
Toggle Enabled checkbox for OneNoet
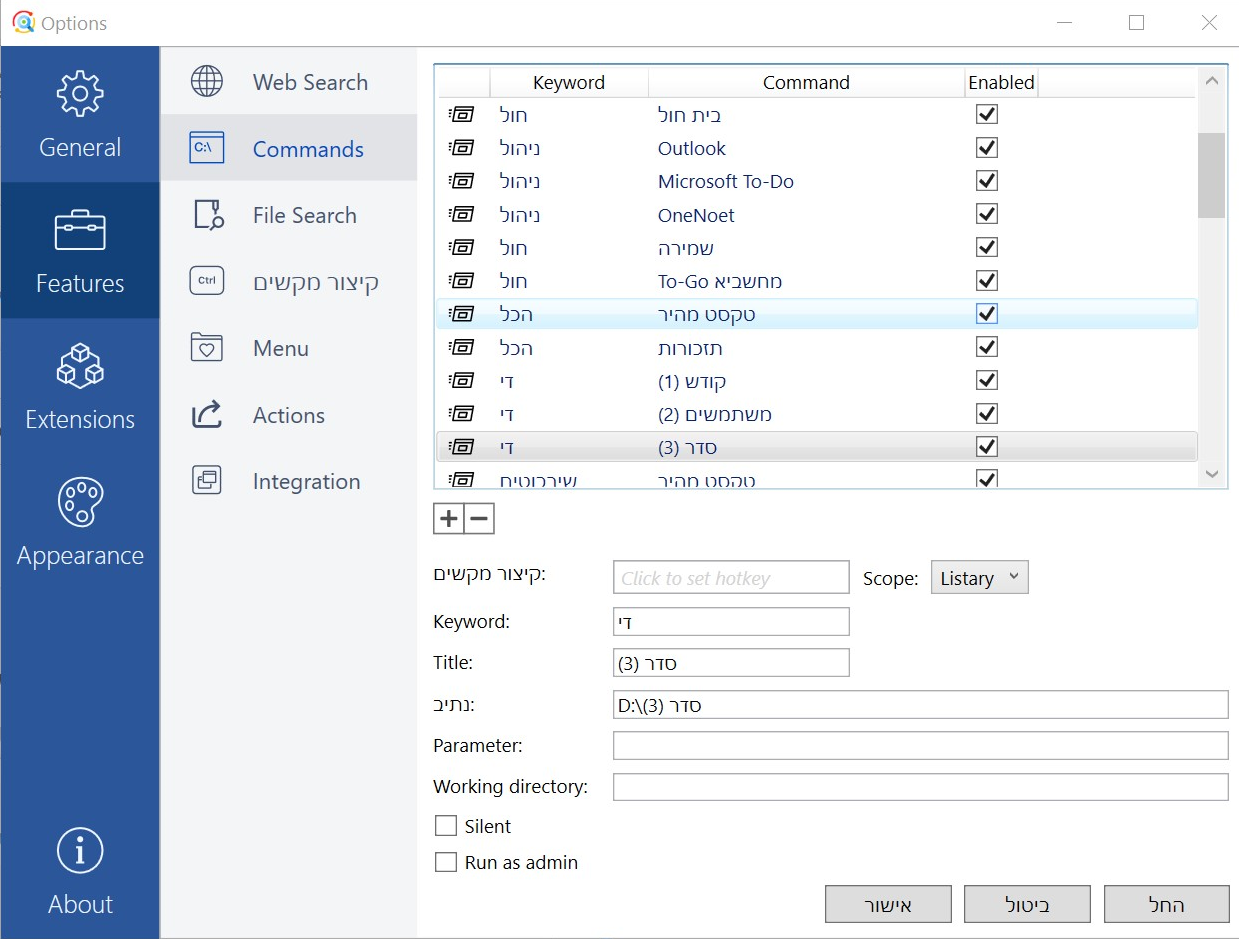click(x=987, y=214)
